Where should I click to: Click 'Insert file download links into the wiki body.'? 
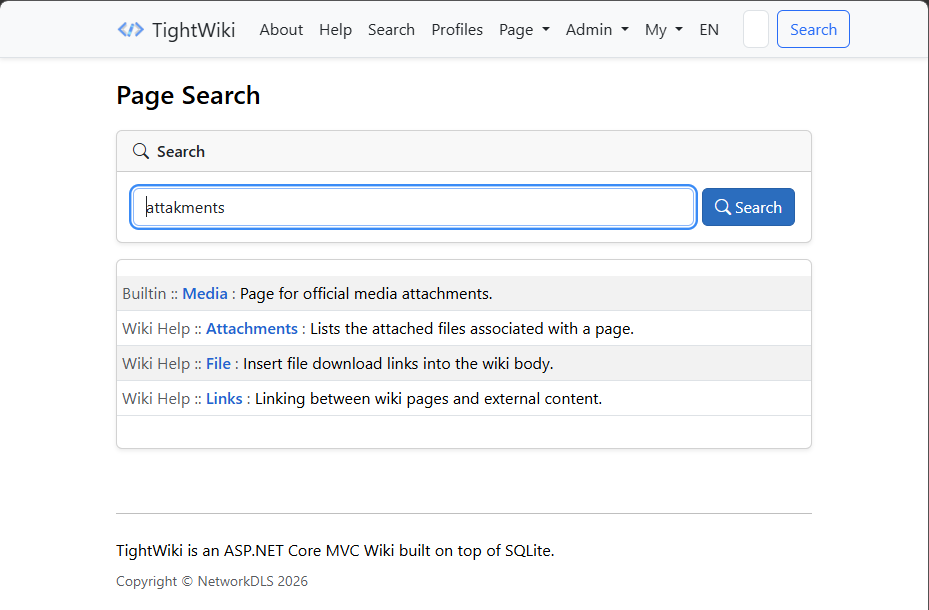398,364
